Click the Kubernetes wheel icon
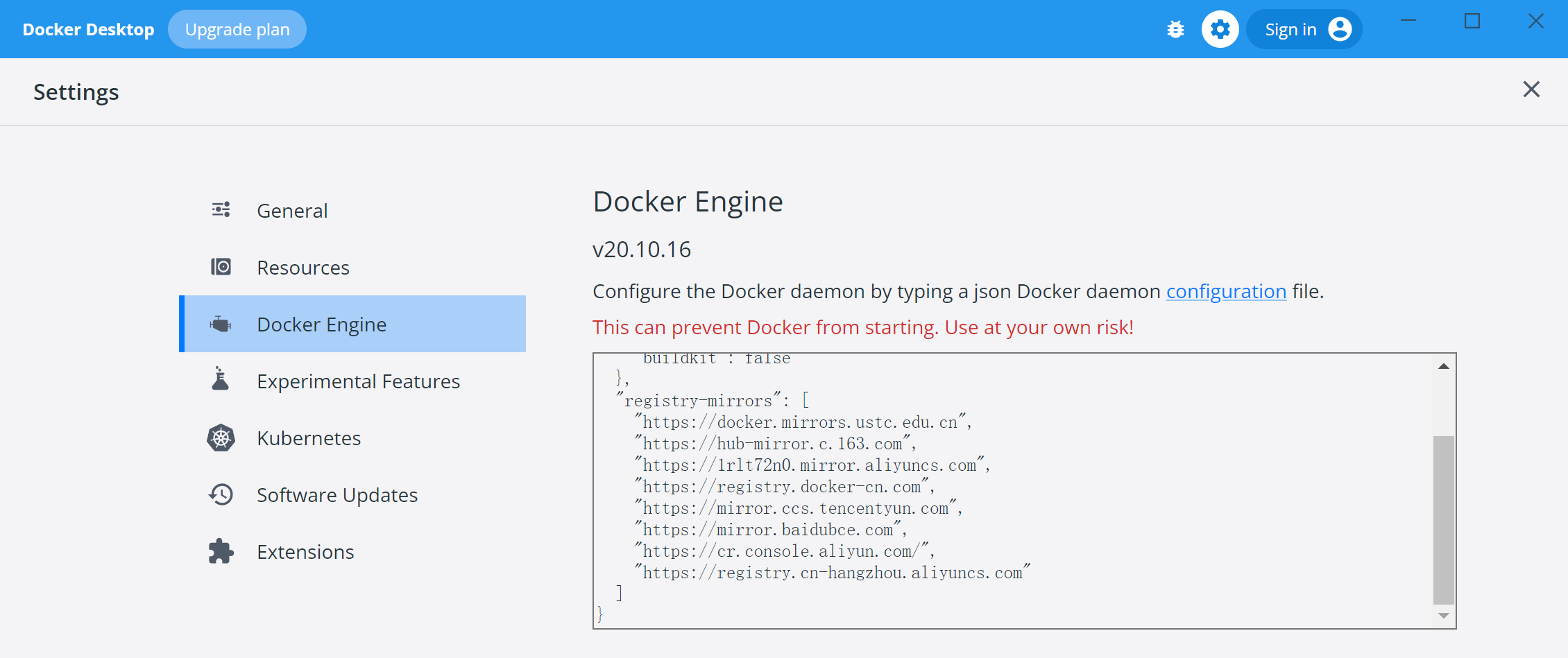1568x658 pixels. (221, 438)
